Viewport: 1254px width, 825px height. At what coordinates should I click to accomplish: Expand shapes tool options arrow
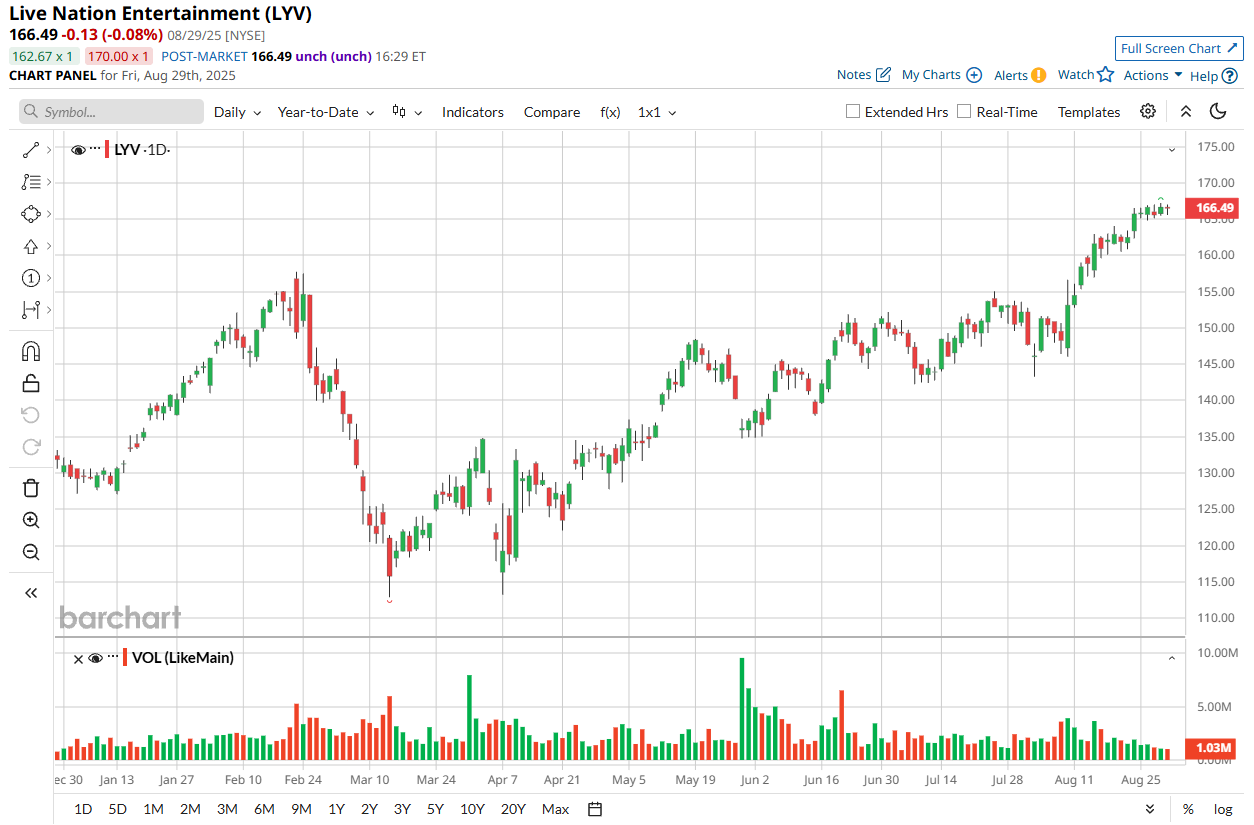tap(49, 214)
